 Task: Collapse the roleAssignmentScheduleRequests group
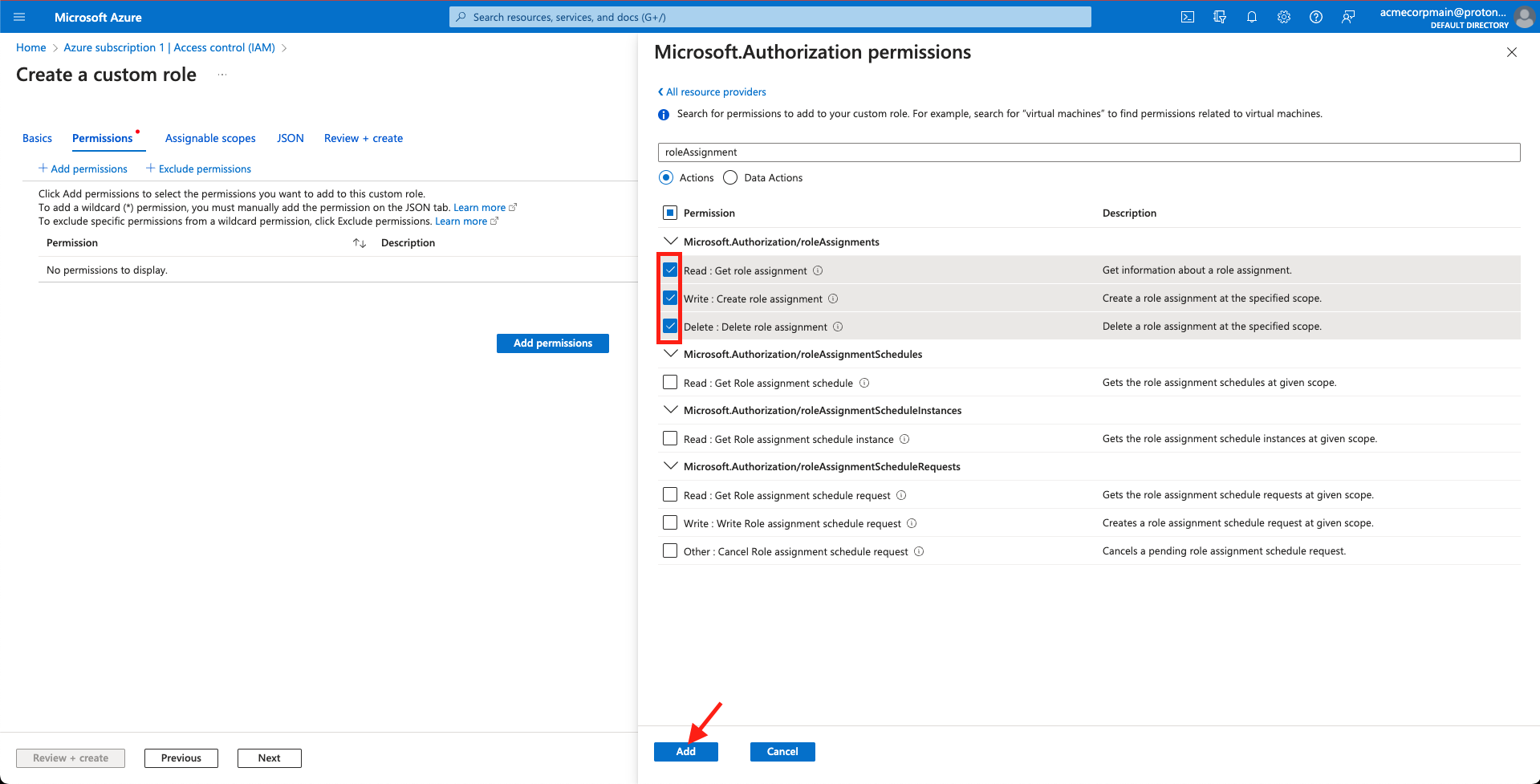tap(670, 466)
